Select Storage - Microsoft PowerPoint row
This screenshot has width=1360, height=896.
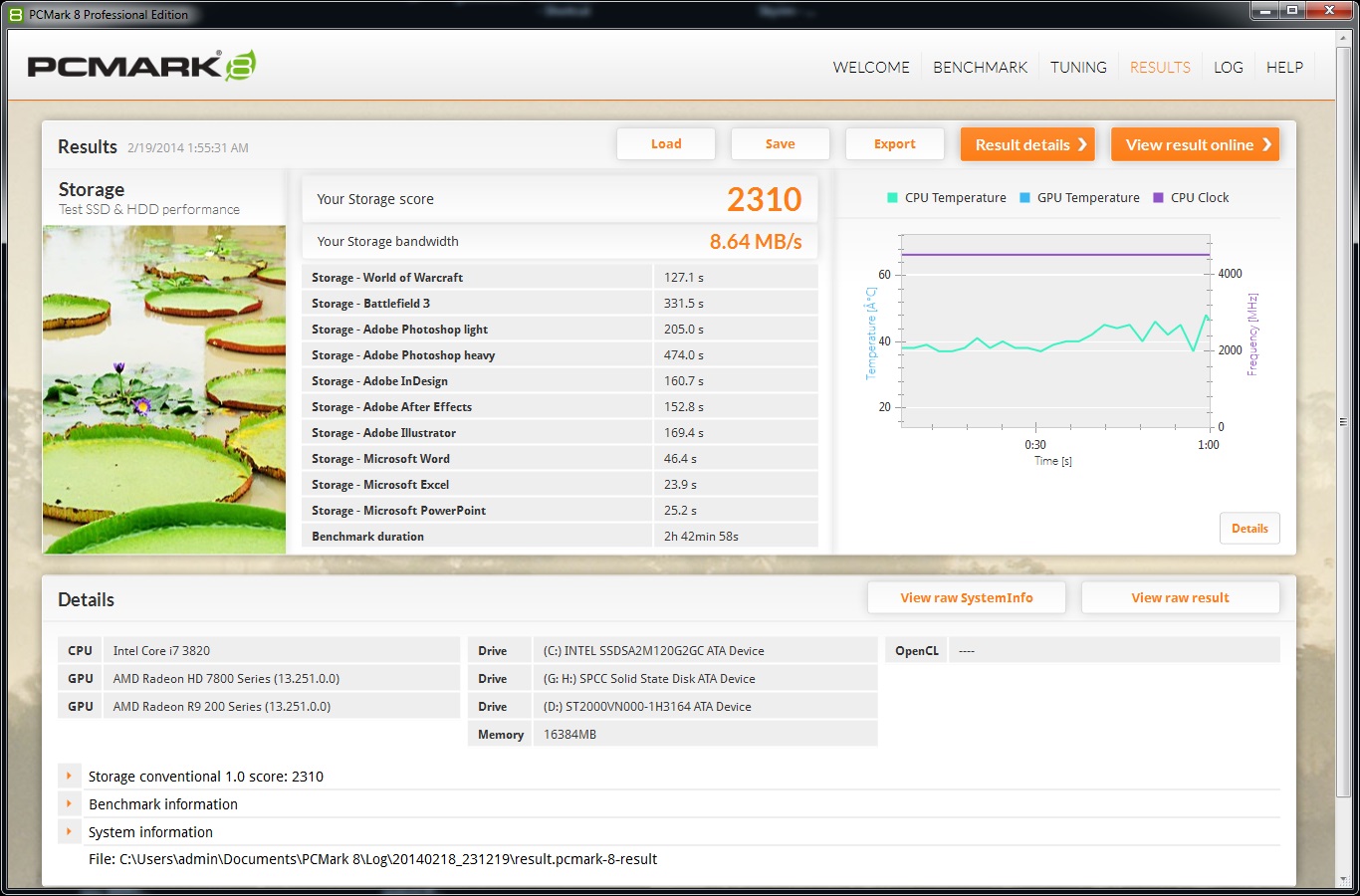[x=560, y=511]
